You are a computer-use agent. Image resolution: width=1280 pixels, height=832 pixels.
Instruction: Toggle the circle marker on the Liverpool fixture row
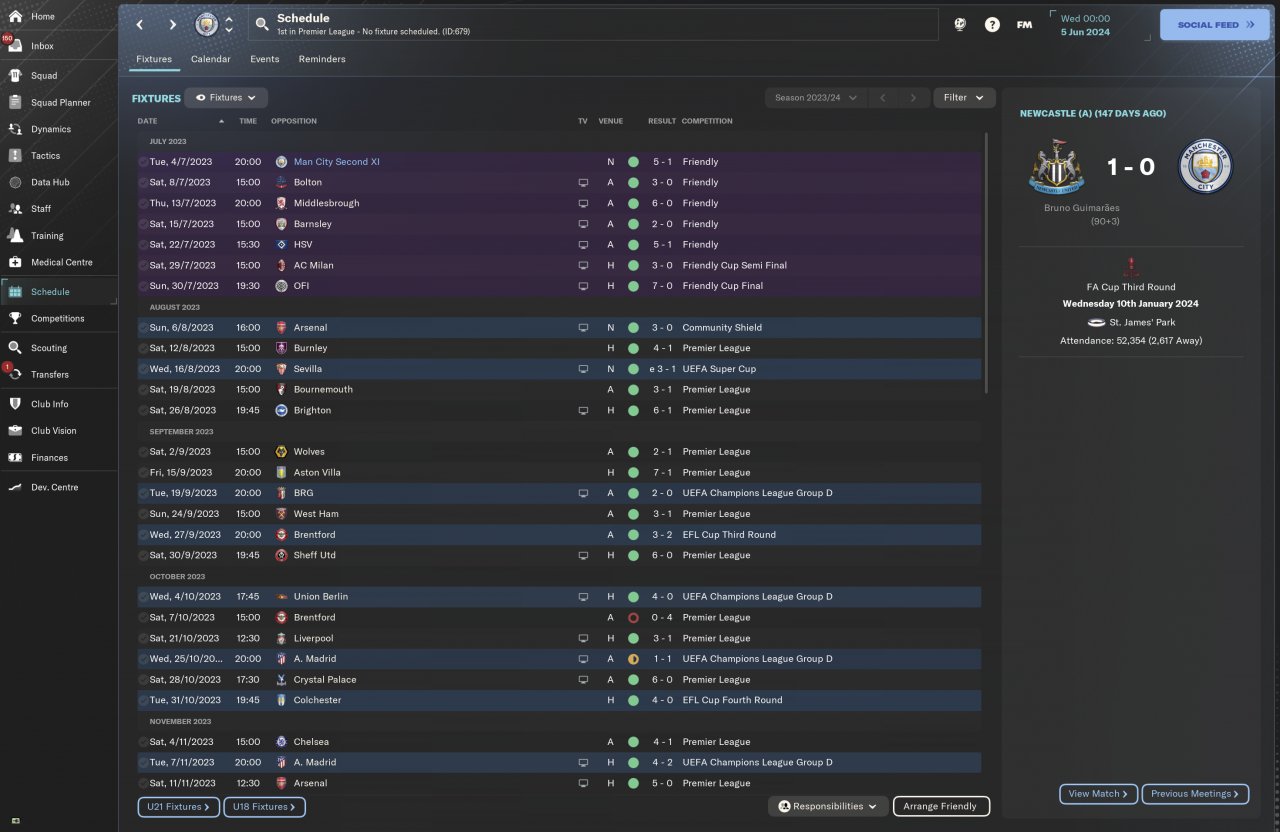(143, 638)
